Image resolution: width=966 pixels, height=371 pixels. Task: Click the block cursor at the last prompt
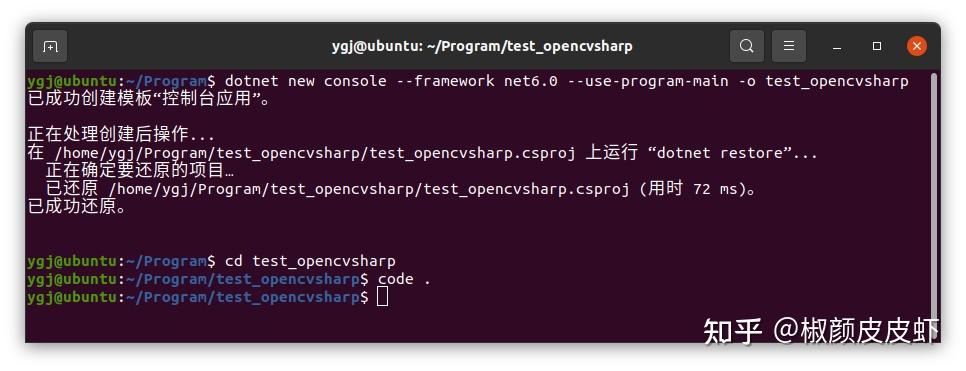tap(383, 297)
